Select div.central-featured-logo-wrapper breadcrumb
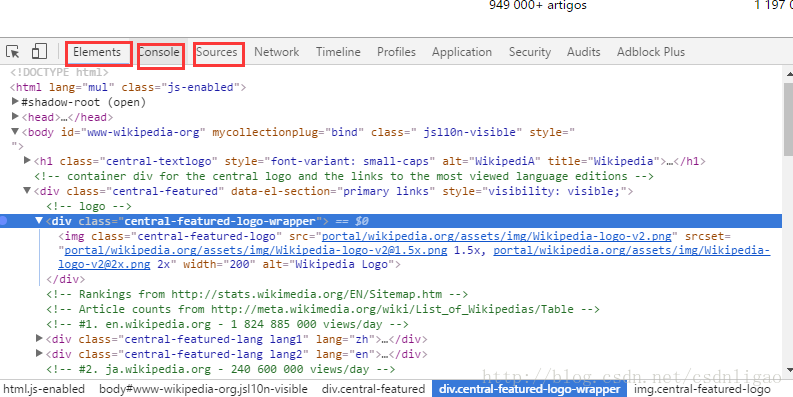The height and width of the screenshot is (397, 793). point(530,389)
